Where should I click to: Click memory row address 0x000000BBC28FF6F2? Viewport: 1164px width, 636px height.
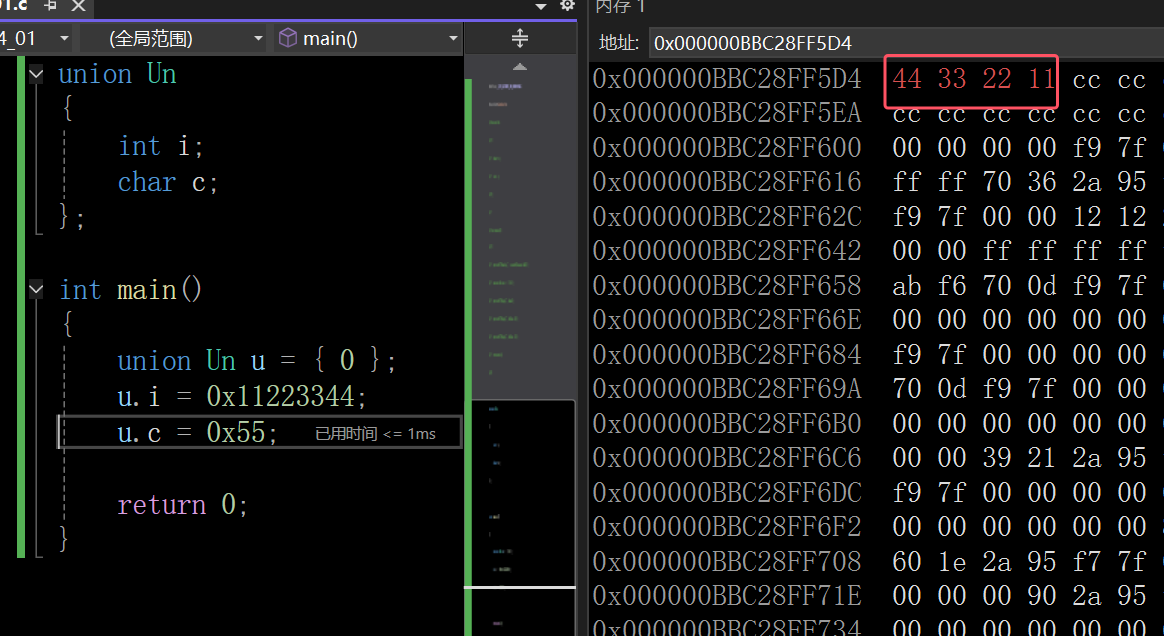point(727,527)
